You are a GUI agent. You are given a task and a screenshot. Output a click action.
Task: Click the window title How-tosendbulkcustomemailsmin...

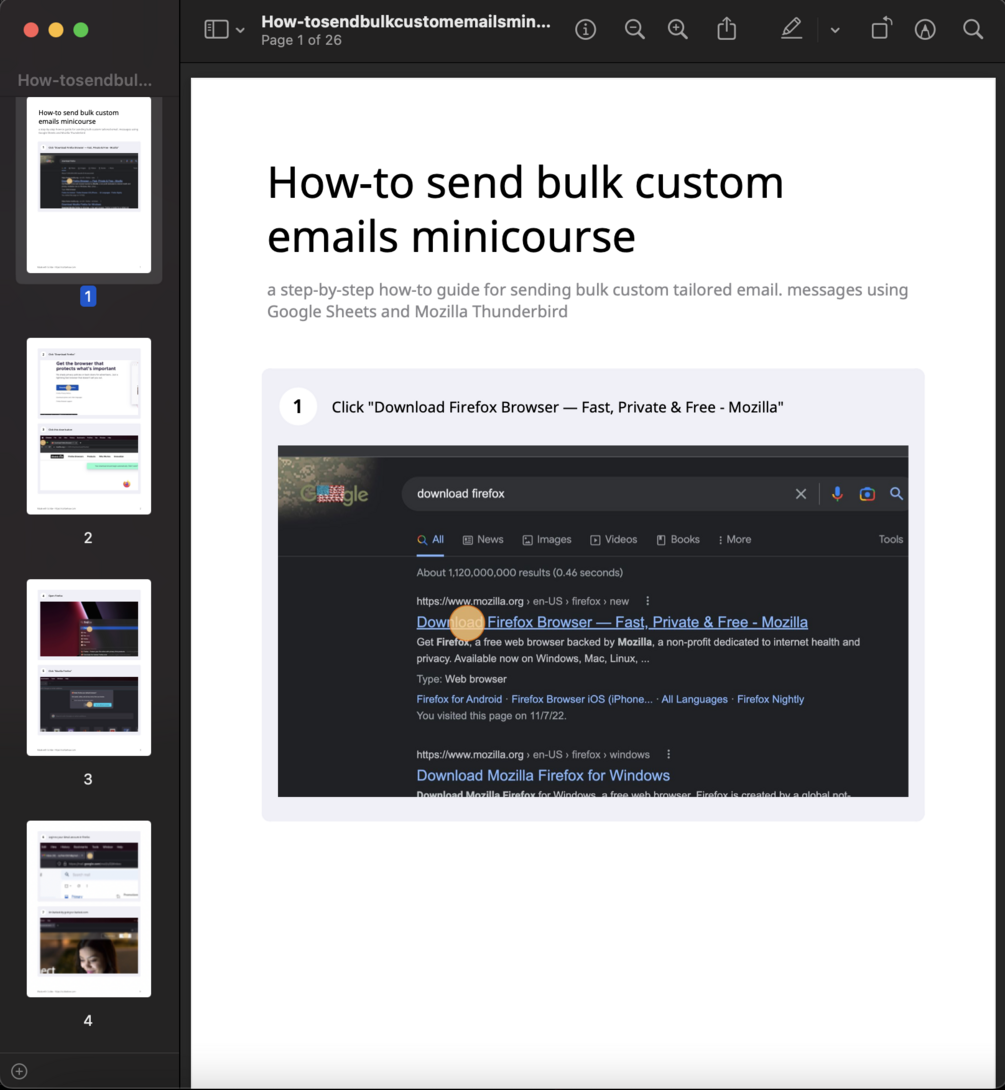point(406,22)
